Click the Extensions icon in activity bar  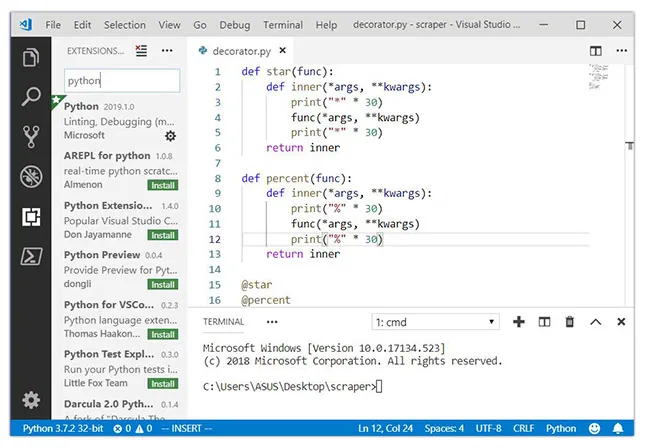click(31, 217)
